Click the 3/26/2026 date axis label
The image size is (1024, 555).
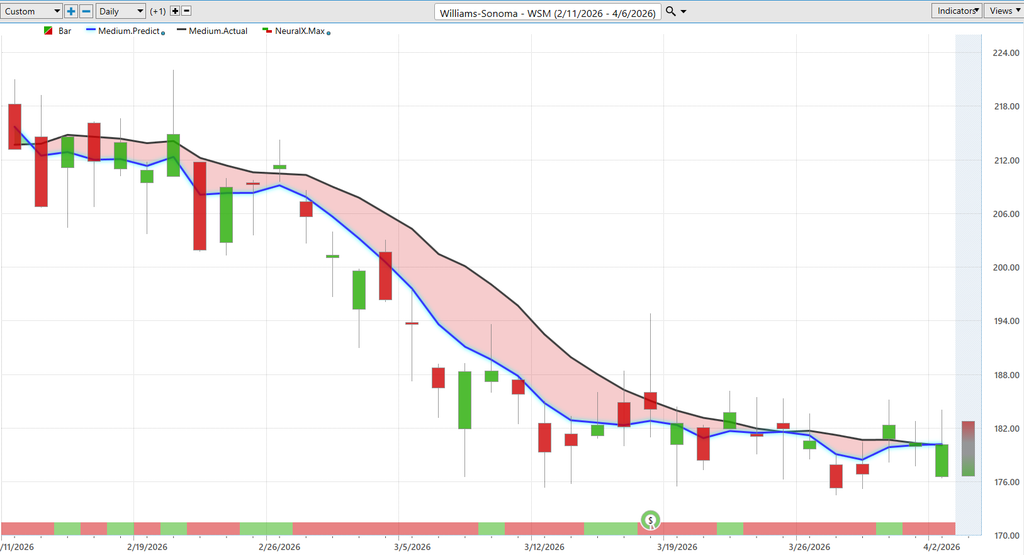pyautogui.click(x=810, y=547)
